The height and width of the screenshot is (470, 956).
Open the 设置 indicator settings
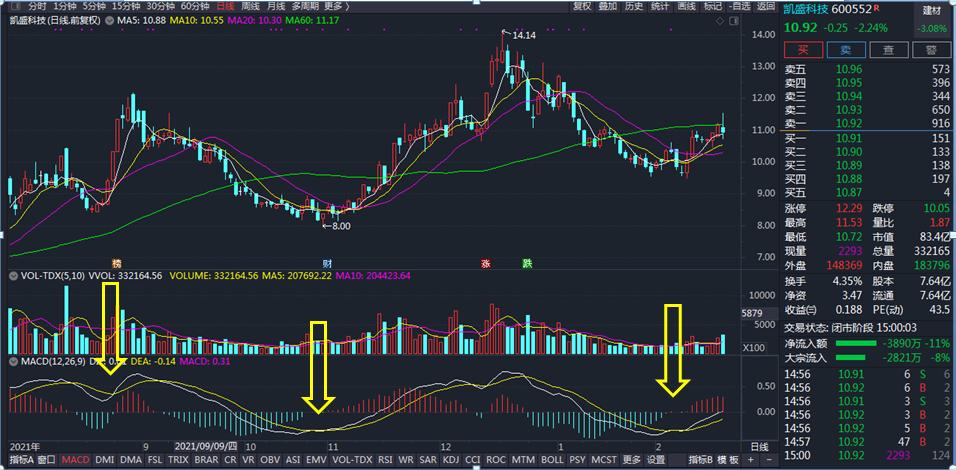[656, 459]
